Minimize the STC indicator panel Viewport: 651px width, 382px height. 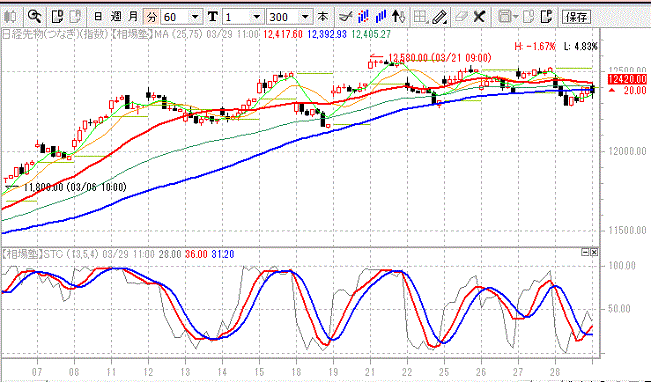coord(585,252)
